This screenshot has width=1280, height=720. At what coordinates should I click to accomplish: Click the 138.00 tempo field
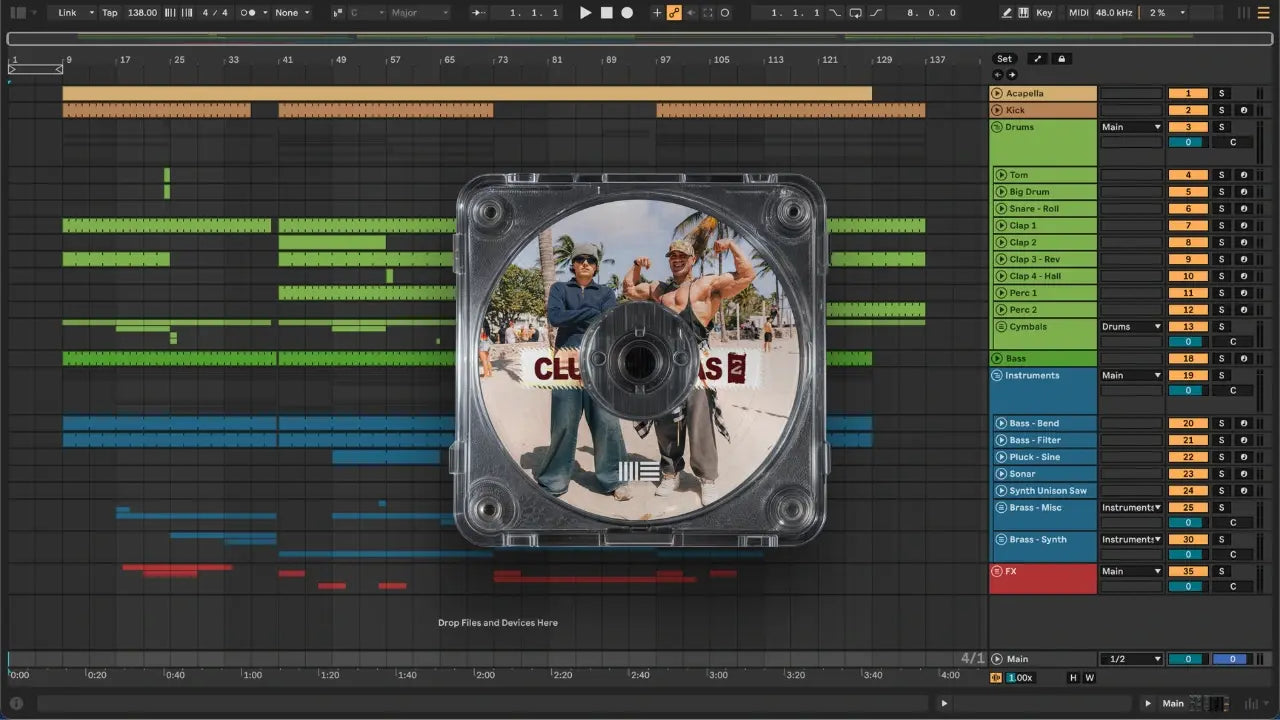[142, 13]
